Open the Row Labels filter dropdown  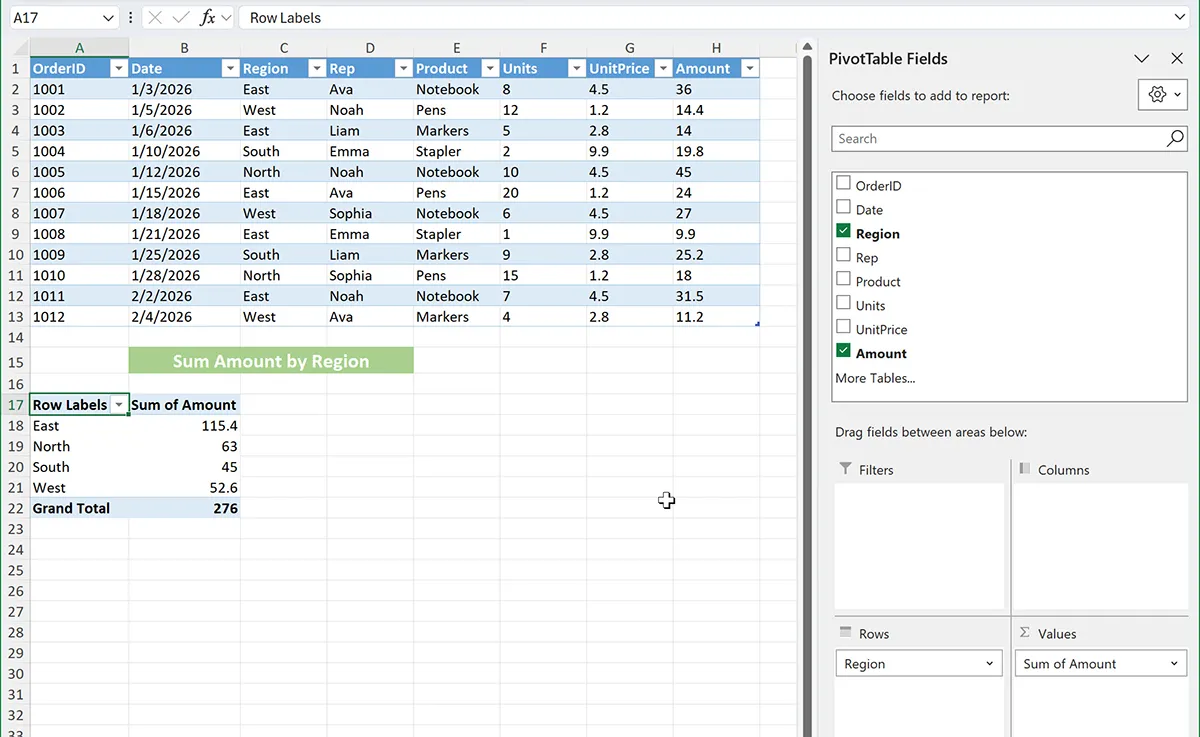119,405
